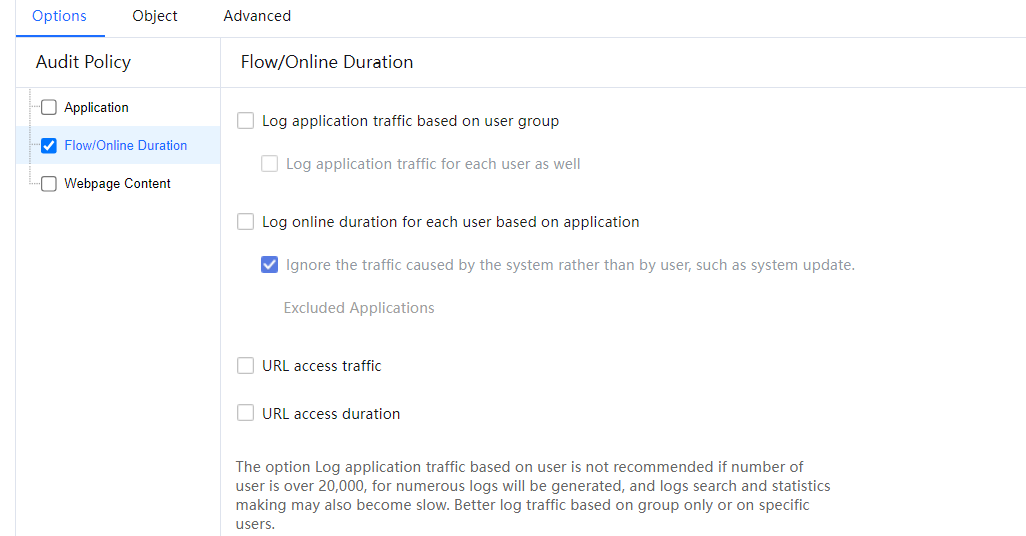Select the Webpage Content tree label

coord(117,184)
